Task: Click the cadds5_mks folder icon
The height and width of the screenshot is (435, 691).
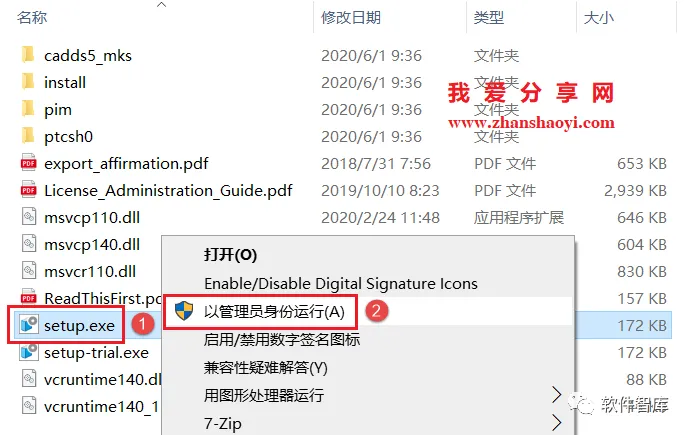Action: [x=28, y=55]
